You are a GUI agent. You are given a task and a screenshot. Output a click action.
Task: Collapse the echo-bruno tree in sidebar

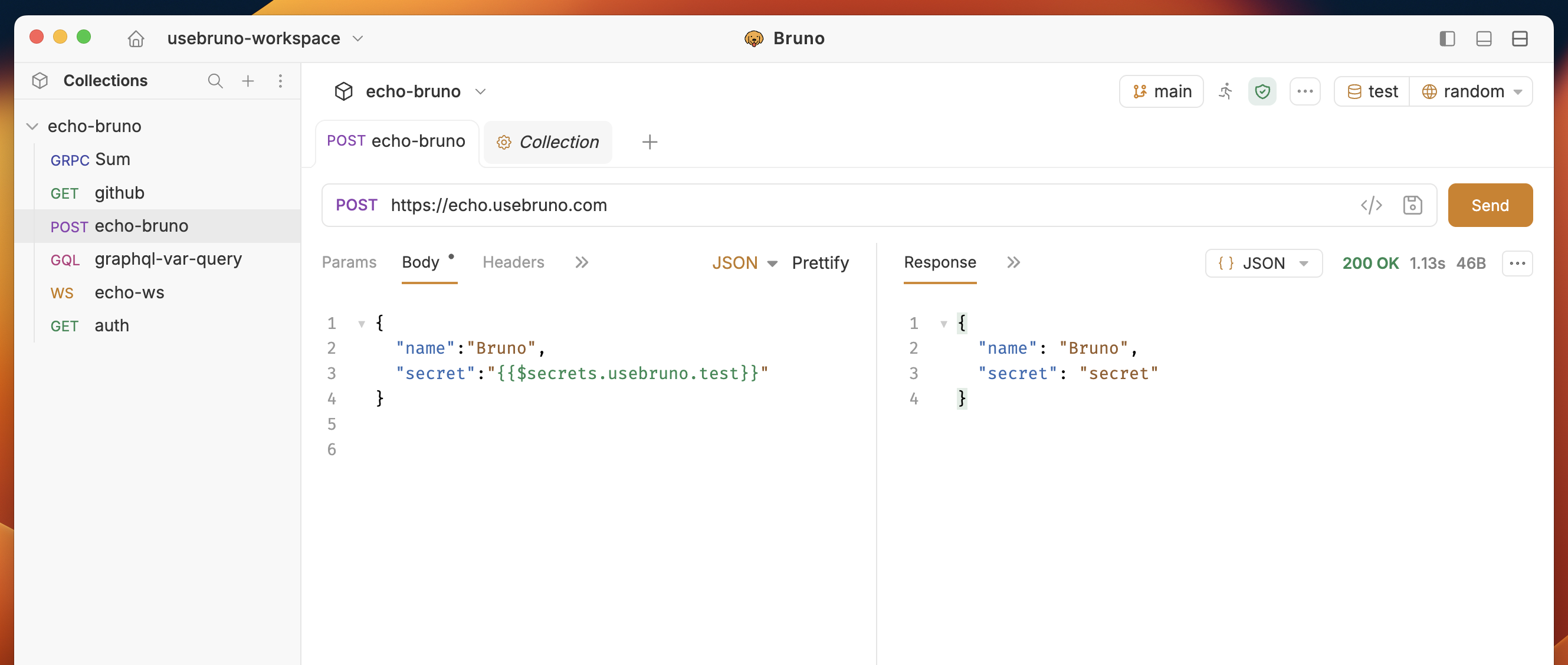pyautogui.click(x=32, y=126)
